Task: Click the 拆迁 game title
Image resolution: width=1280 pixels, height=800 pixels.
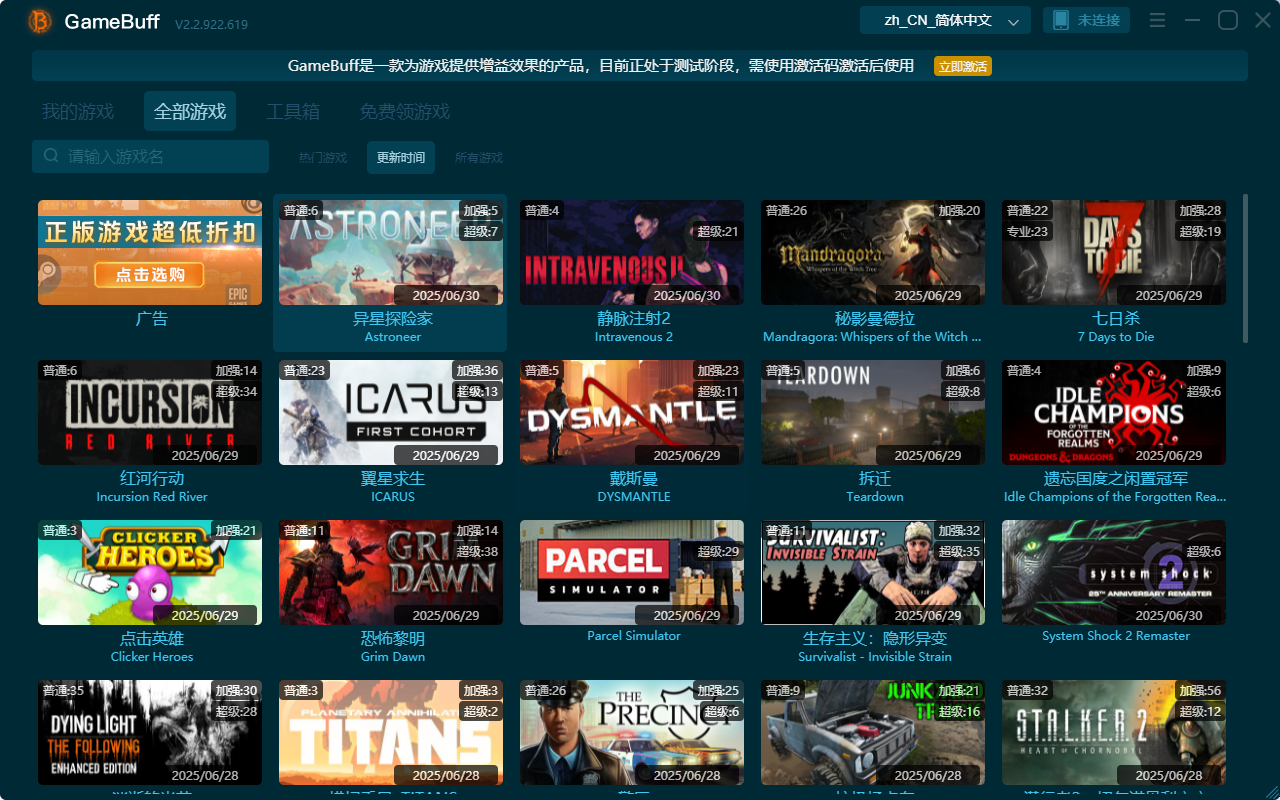Action: [x=875, y=479]
